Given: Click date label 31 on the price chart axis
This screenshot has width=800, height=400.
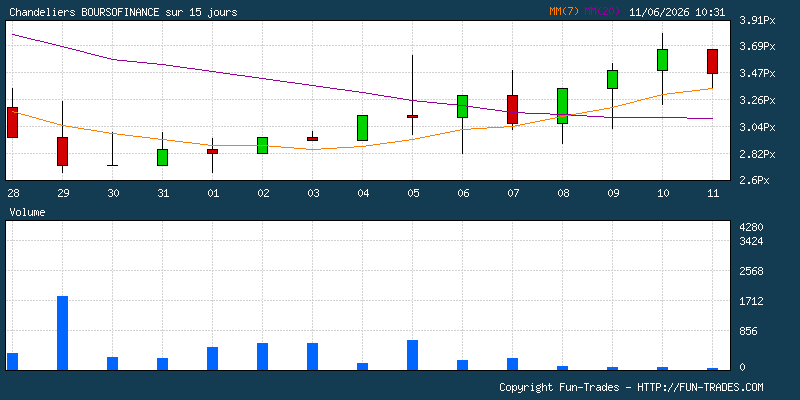Looking at the screenshot, I should coord(163,193).
